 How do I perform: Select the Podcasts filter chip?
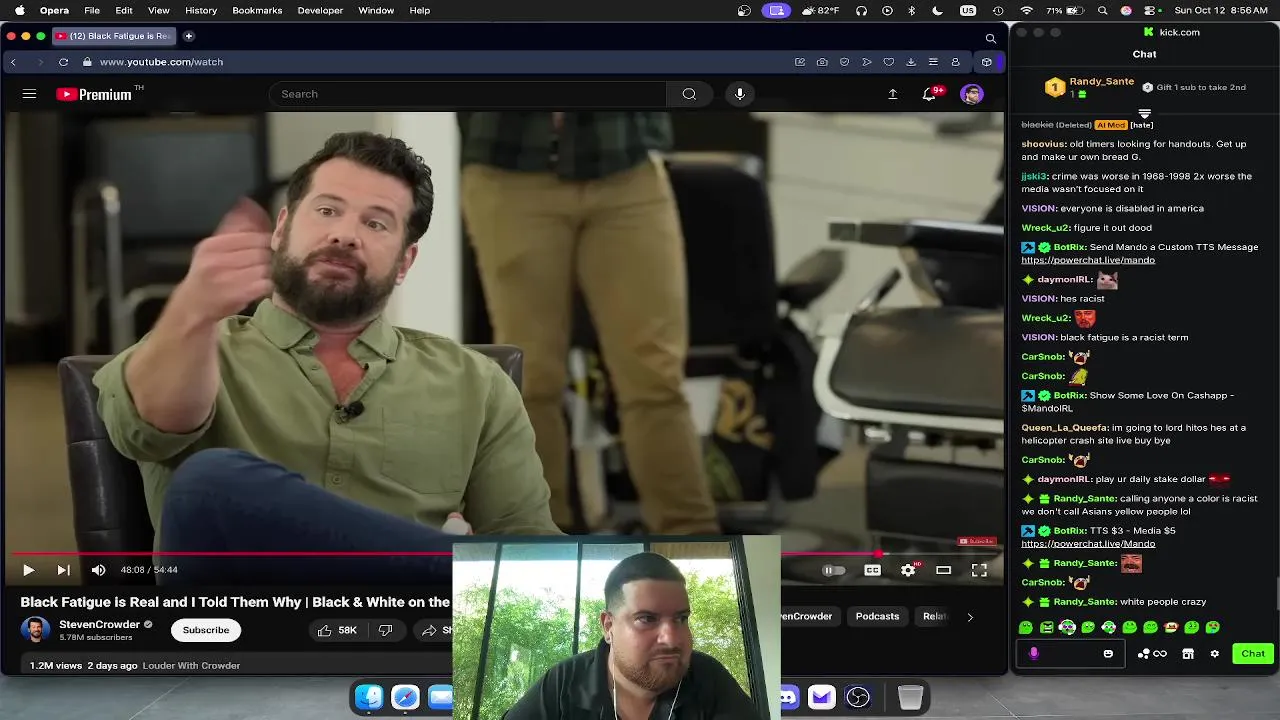click(x=877, y=616)
